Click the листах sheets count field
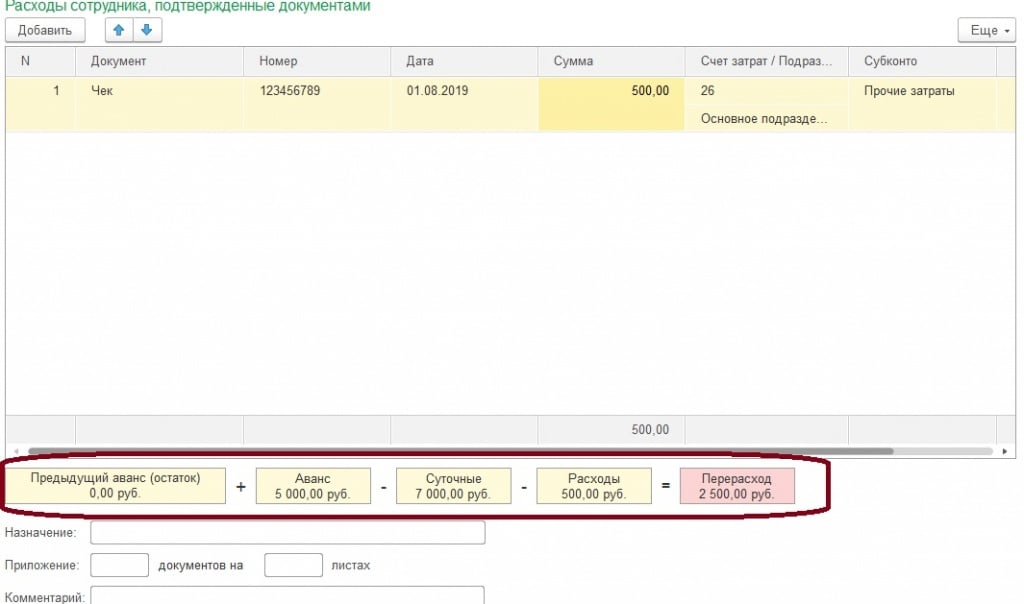The height and width of the screenshot is (604, 1024). [x=292, y=565]
